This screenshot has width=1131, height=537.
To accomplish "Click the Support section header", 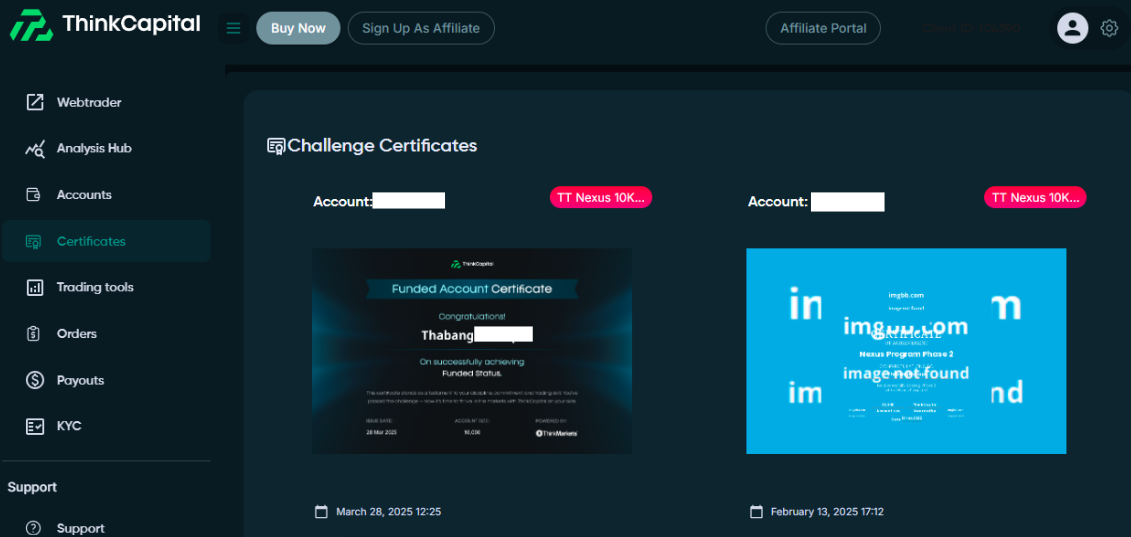I will (32, 487).
